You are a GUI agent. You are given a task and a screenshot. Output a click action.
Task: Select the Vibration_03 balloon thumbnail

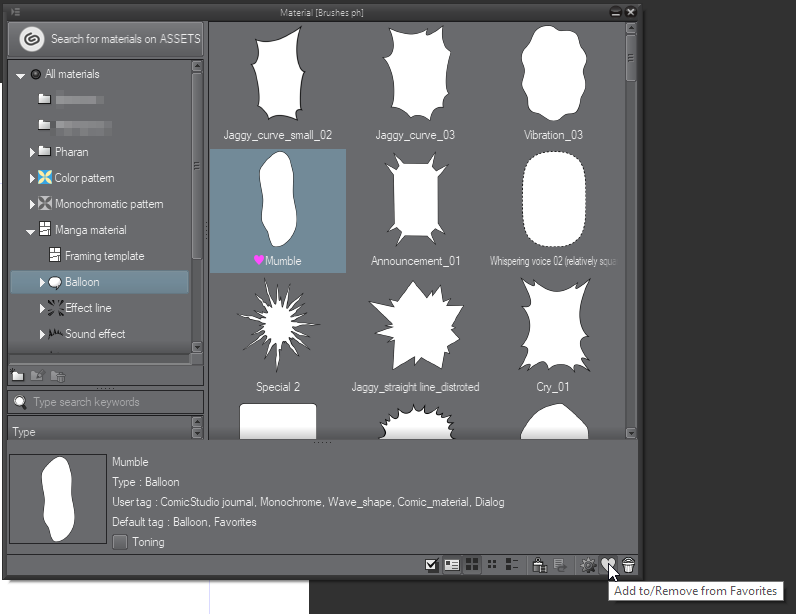tap(553, 72)
